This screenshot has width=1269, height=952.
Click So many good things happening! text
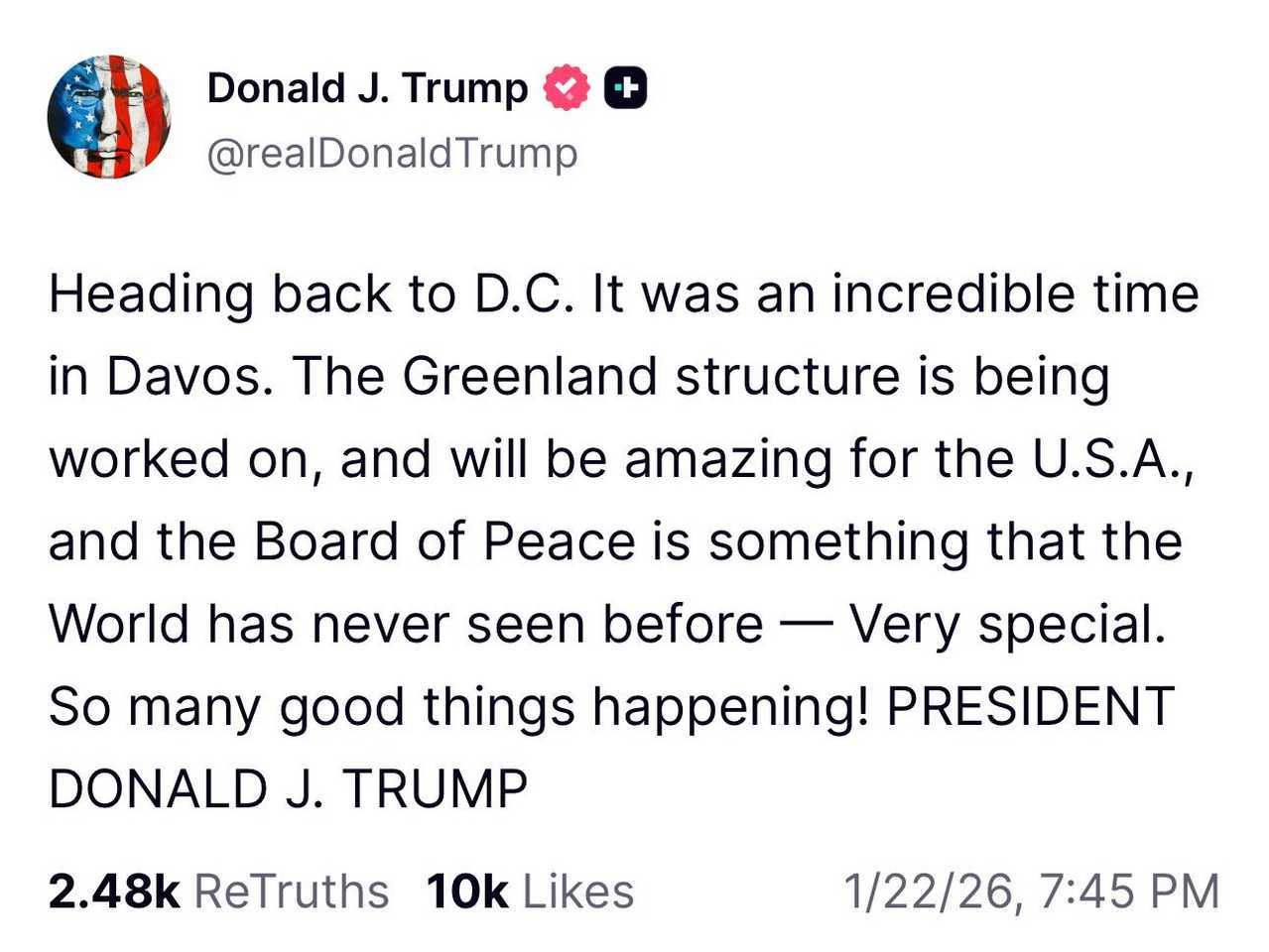(460, 707)
